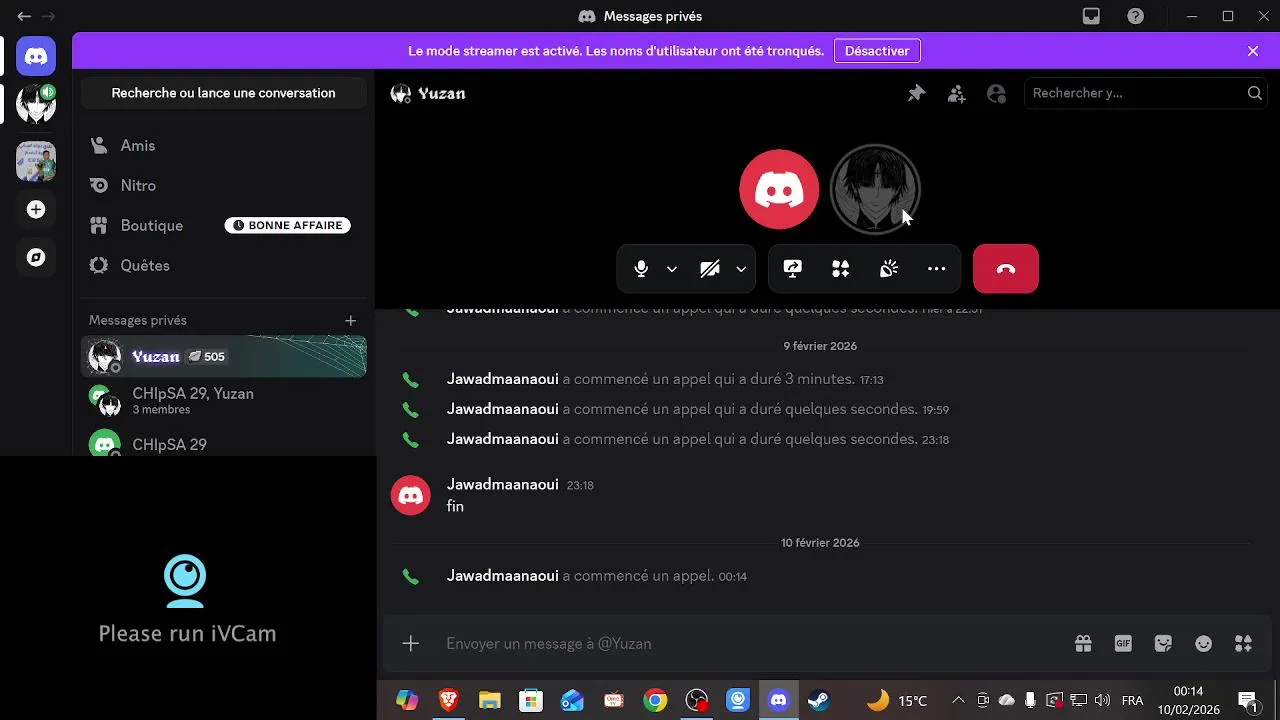Show hidden system tray icons chevron
This screenshot has width=1280, height=720.
pos(958,700)
